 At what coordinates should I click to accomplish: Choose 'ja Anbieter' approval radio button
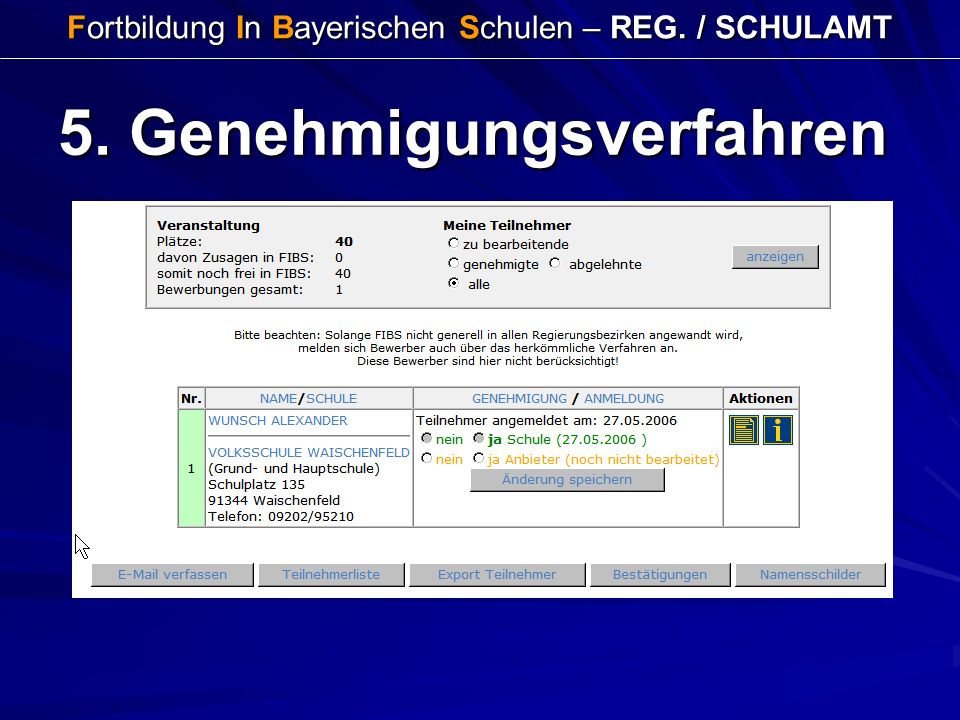pos(479,458)
